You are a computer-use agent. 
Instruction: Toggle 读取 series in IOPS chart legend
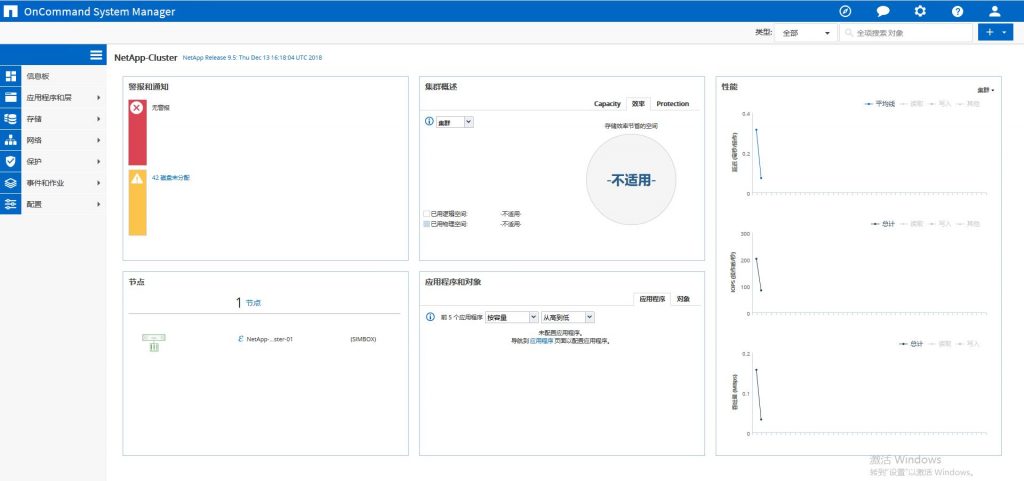(x=912, y=224)
